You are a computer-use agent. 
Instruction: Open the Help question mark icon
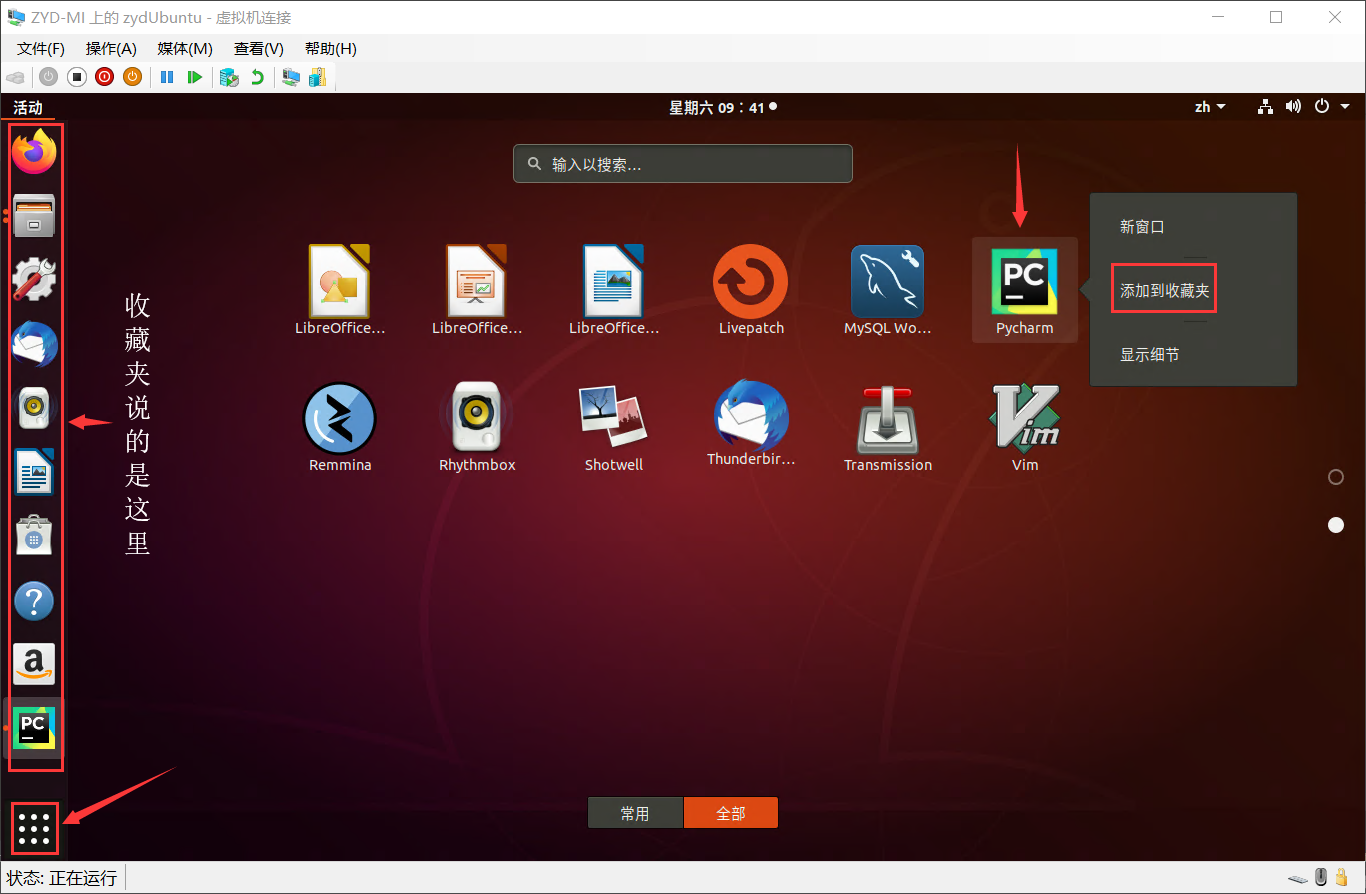(x=35, y=601)
